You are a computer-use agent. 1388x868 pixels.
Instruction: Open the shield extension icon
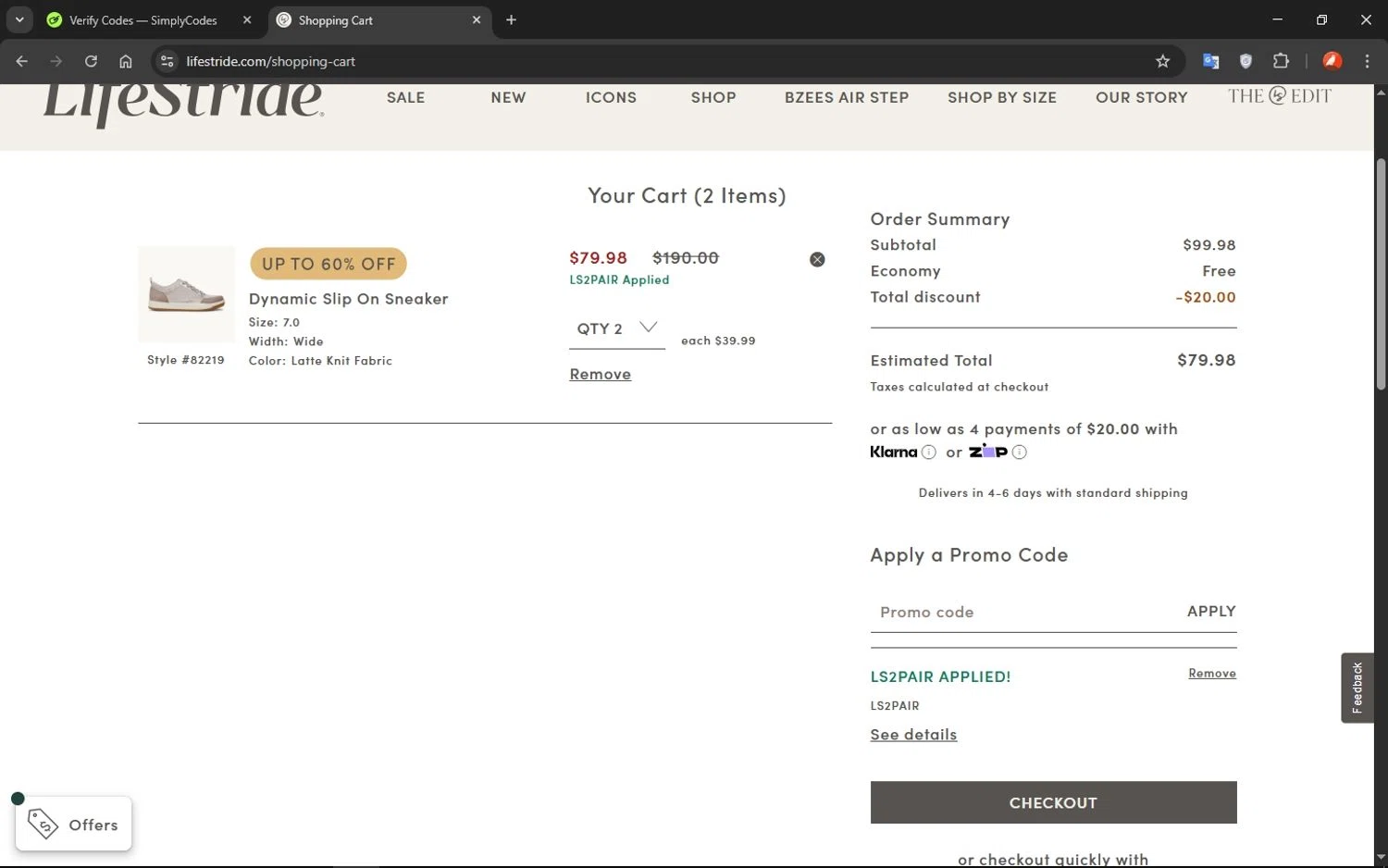(x=1245, y=61)
